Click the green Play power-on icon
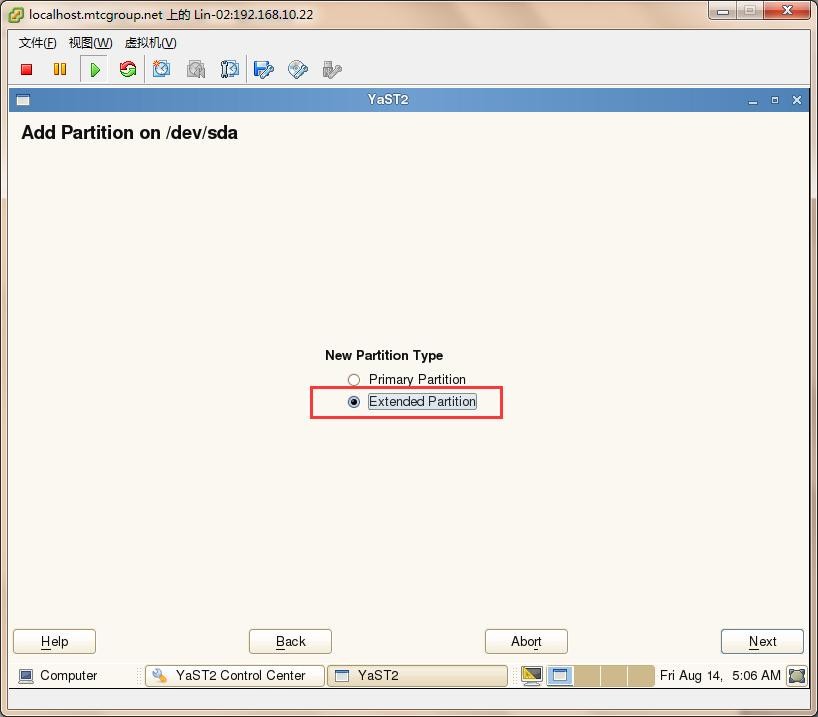Screen dimensions: 818x717 coord(95,69)
